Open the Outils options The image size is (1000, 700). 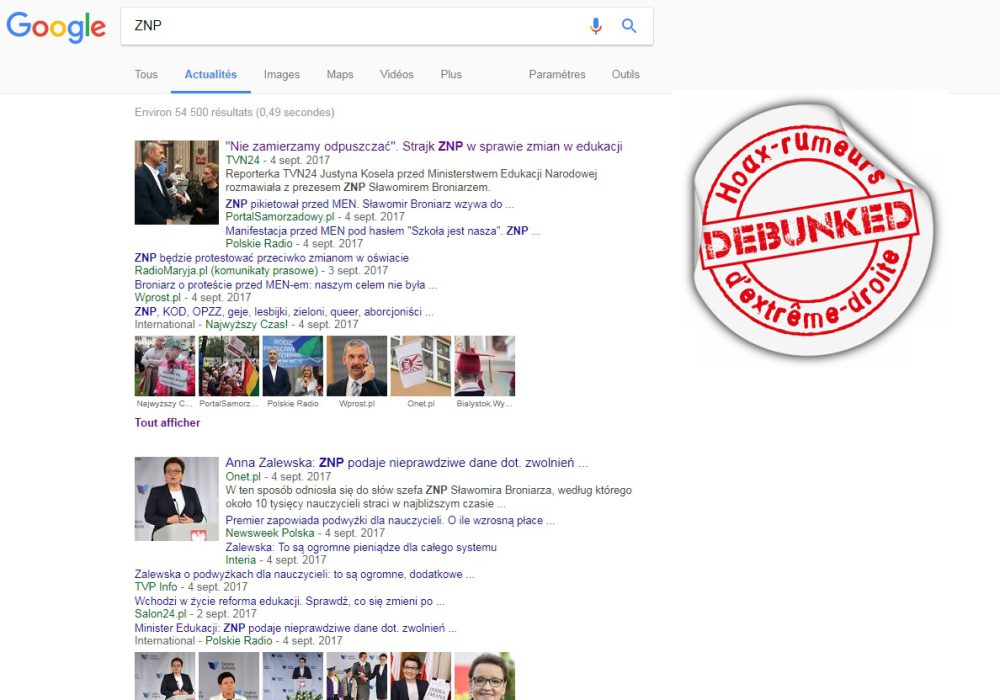point(626,74)
